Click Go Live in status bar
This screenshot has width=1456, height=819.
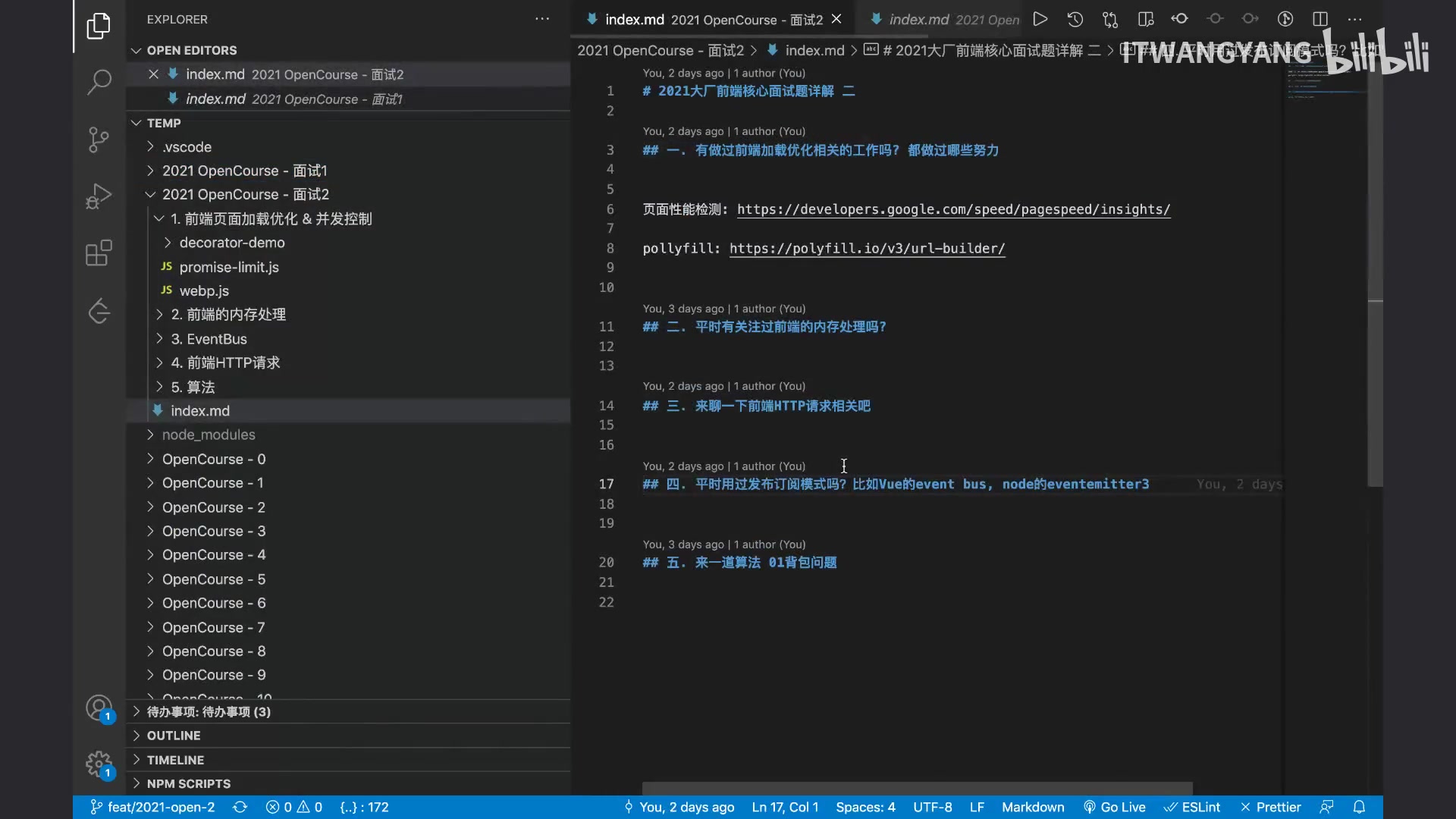coord(1114,807)
